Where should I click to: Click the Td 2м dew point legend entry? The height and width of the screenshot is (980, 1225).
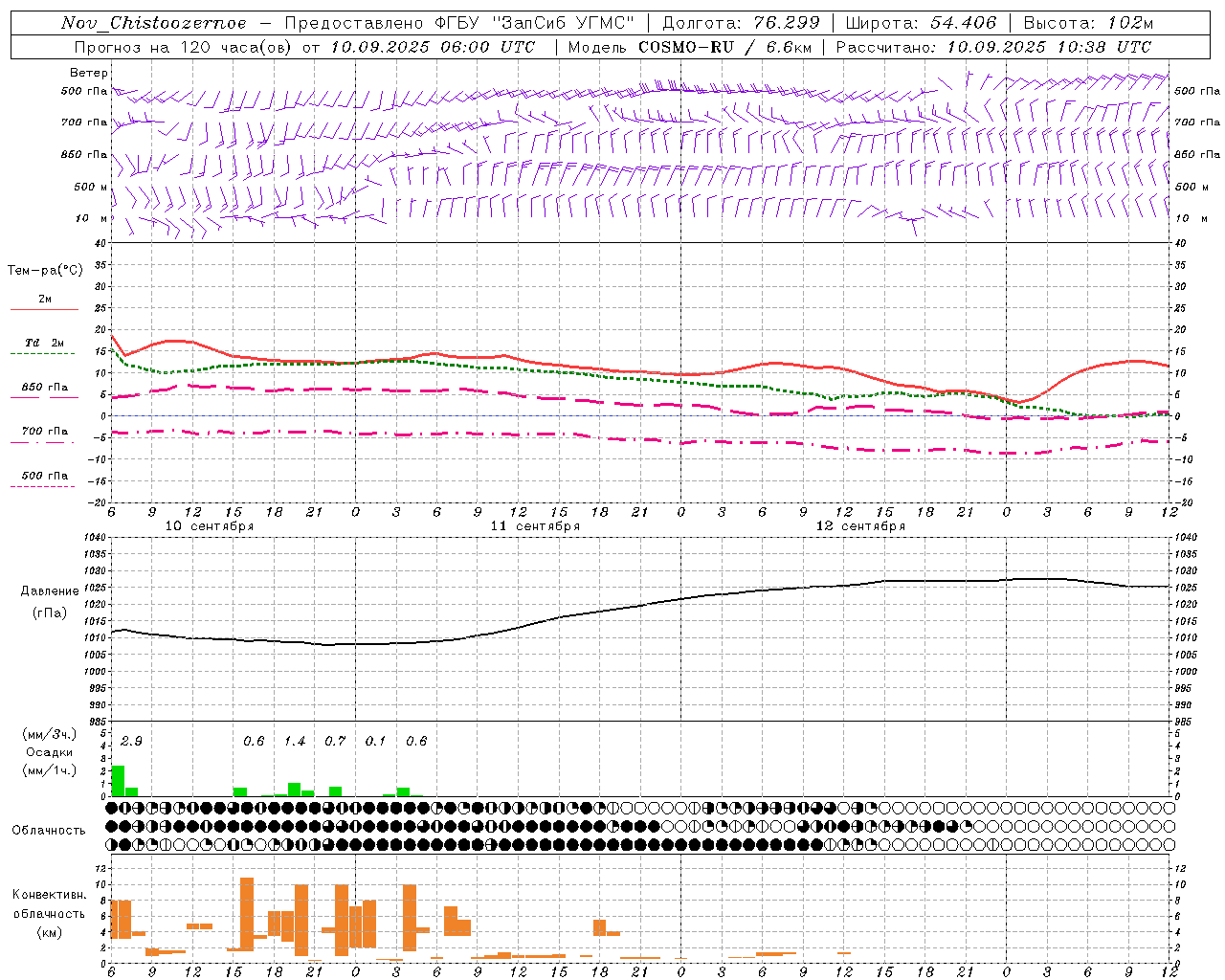pyautogui.click(x=44, y=343)
